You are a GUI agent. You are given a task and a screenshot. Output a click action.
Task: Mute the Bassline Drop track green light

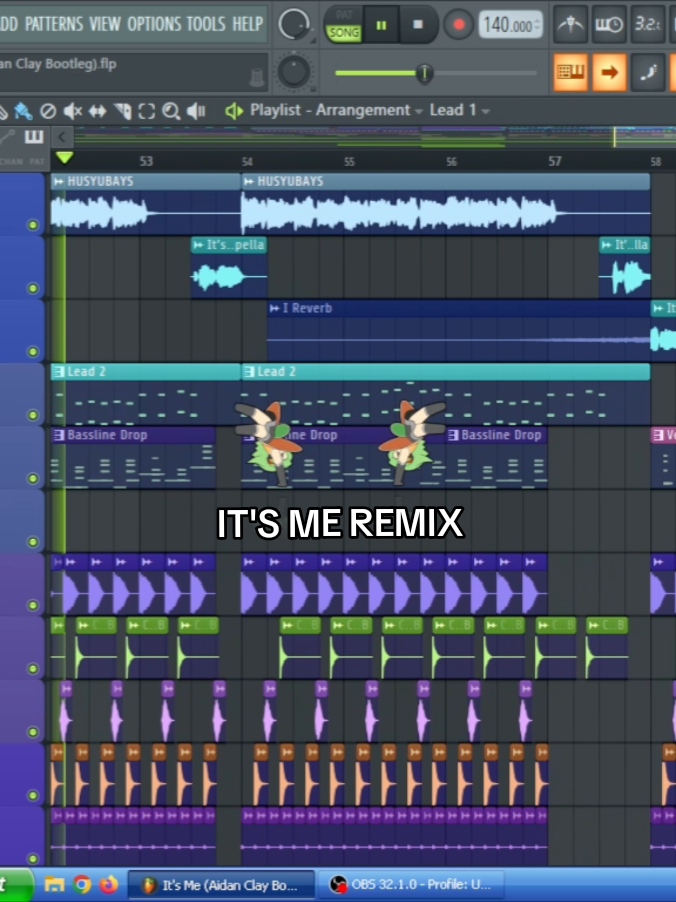[33, 479]
